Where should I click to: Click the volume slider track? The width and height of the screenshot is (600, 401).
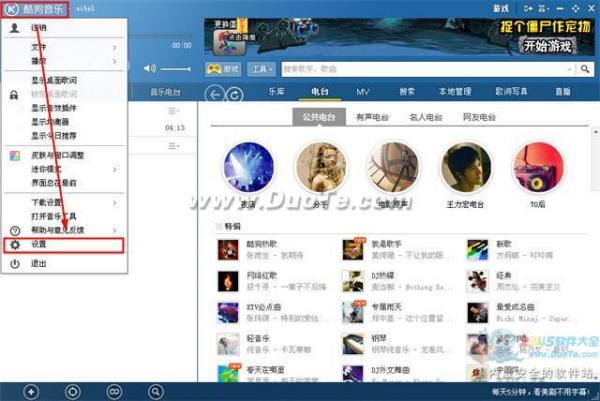176,69
